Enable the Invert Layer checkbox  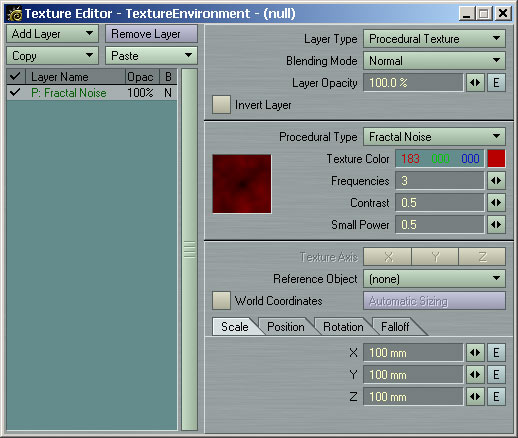(x=221, y=105)
